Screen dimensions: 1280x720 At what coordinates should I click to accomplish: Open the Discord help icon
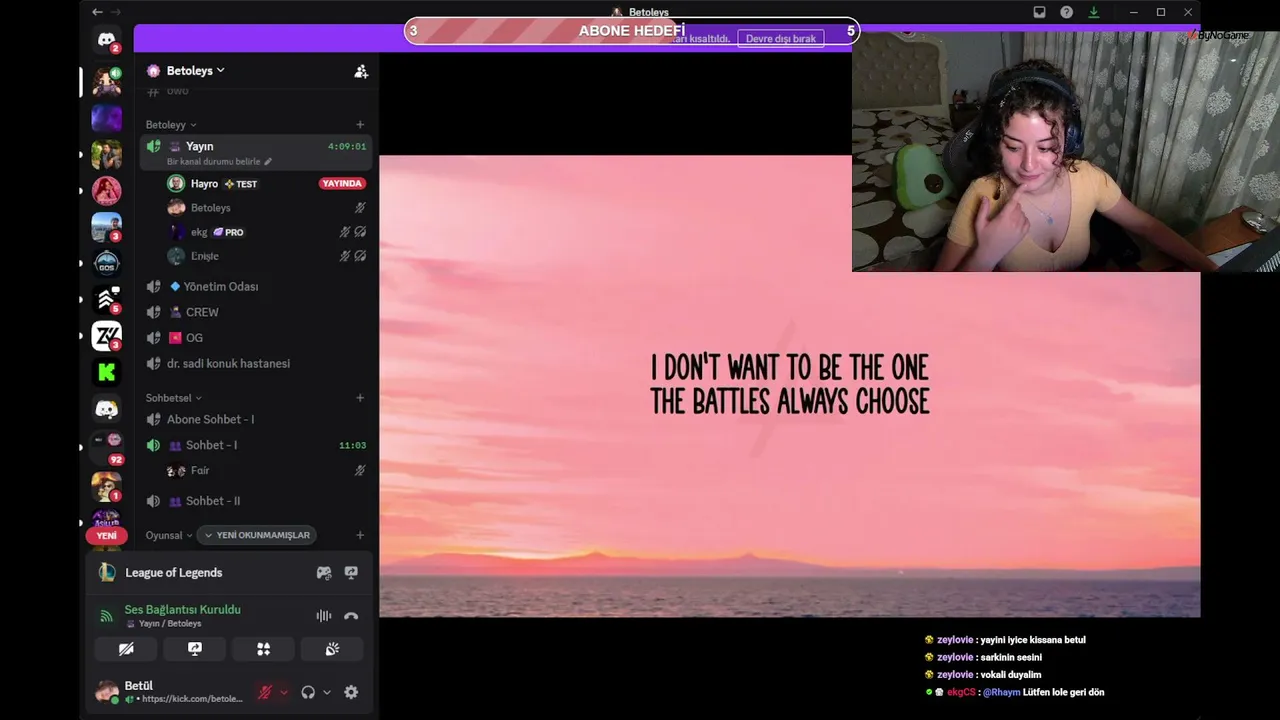pos(1066,12)
